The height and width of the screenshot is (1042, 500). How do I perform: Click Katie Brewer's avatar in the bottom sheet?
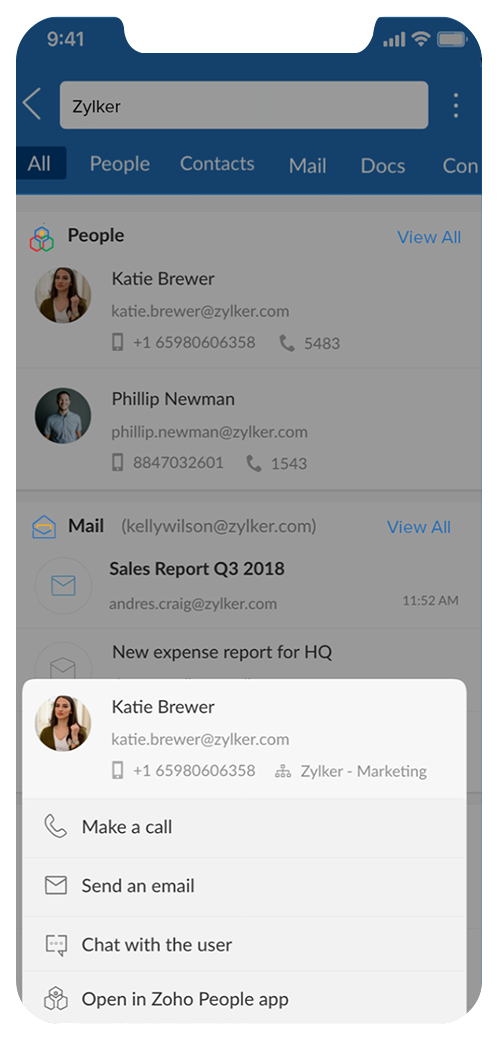click(x=63, y=724)
